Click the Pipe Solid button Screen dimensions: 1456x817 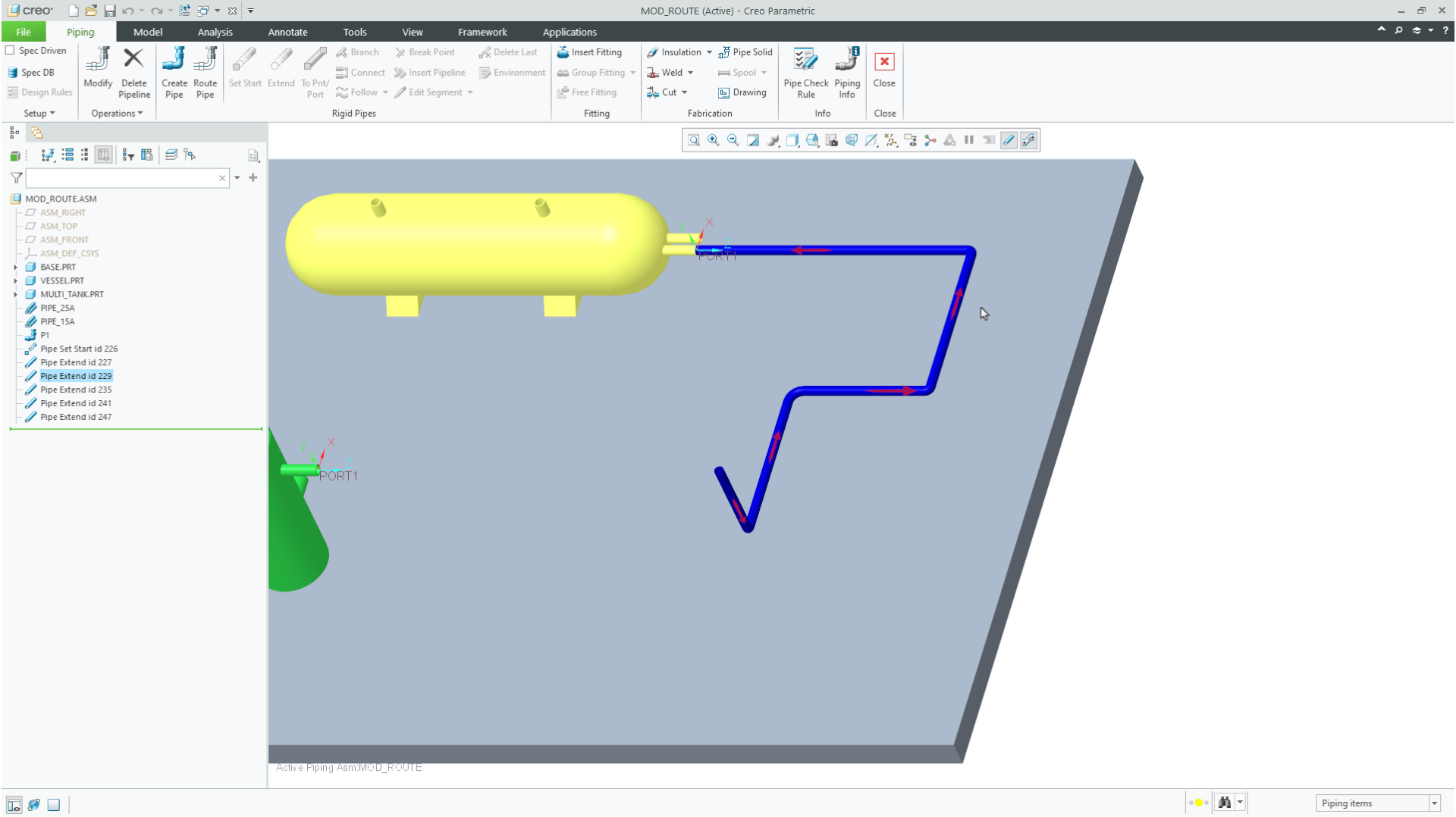tap(745, 52)
